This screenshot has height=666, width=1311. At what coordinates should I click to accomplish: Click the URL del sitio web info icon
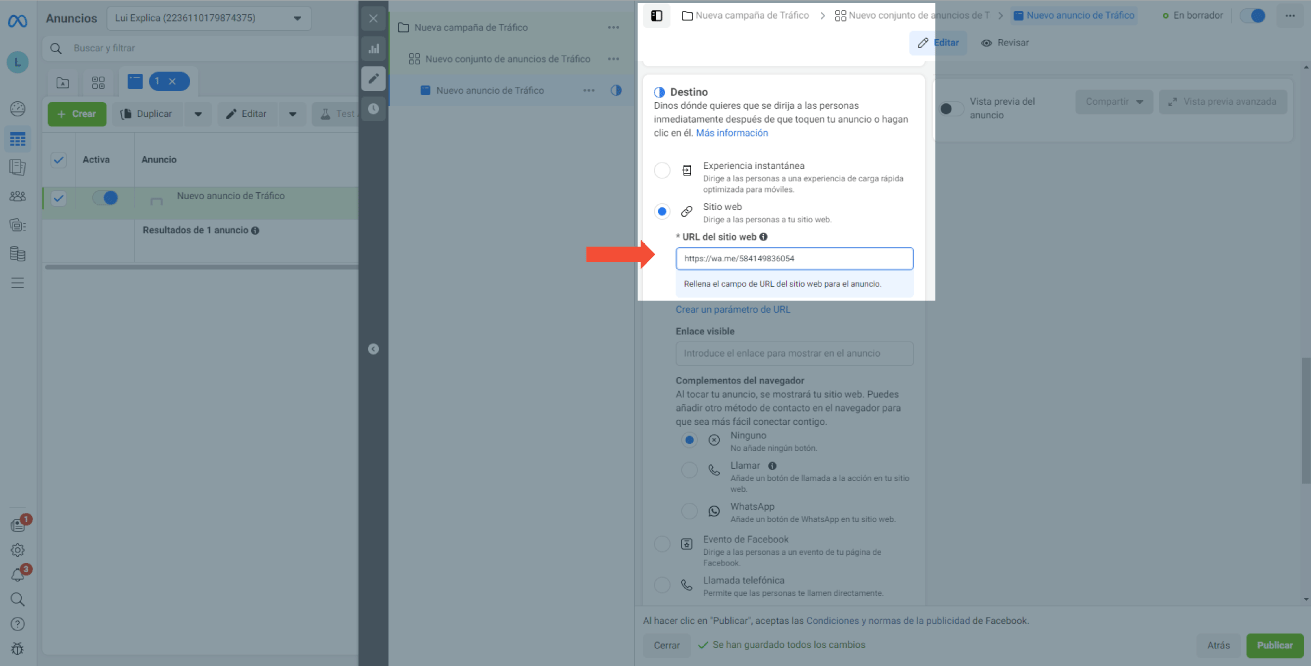click(763, 237)
